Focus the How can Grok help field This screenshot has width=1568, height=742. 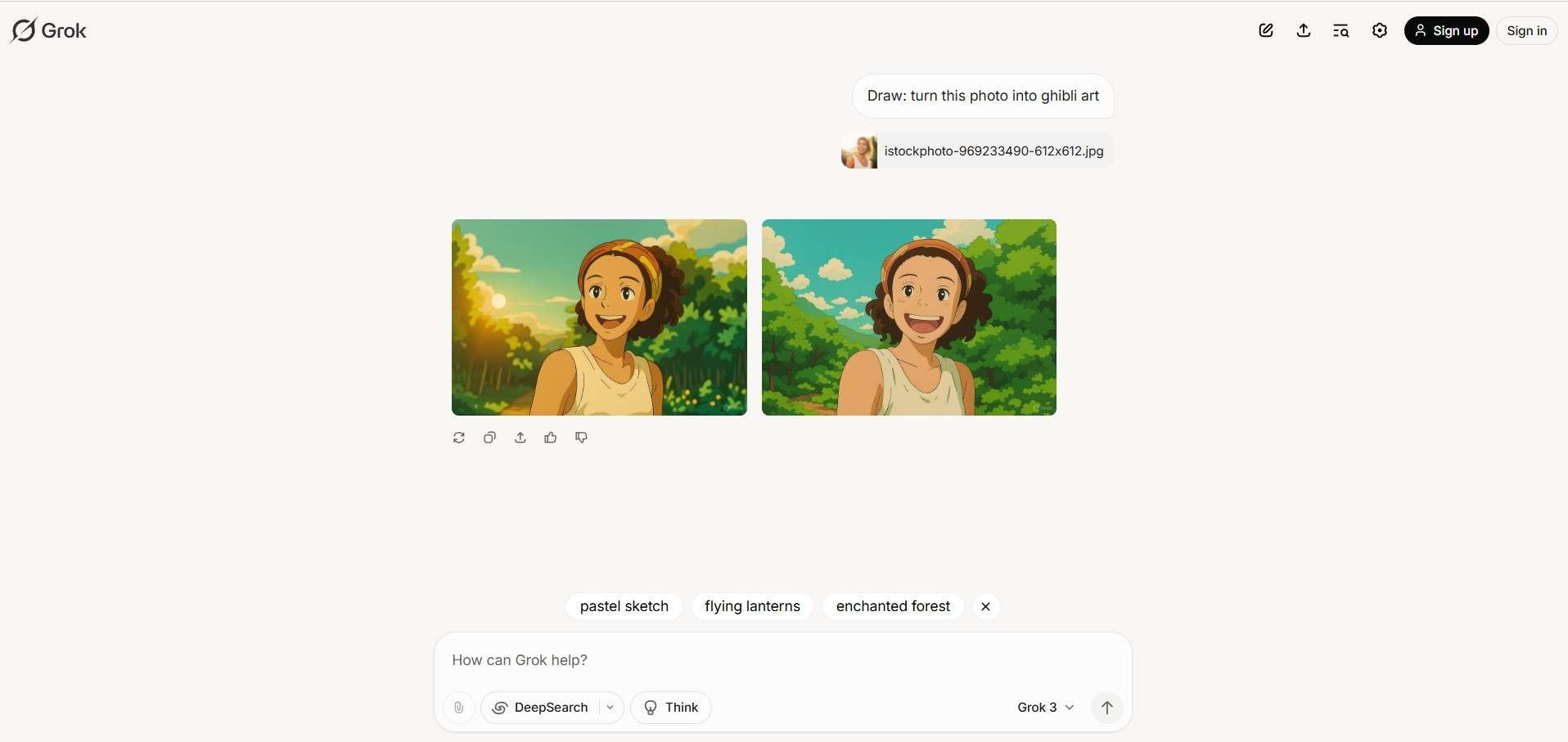coord(782,660)
